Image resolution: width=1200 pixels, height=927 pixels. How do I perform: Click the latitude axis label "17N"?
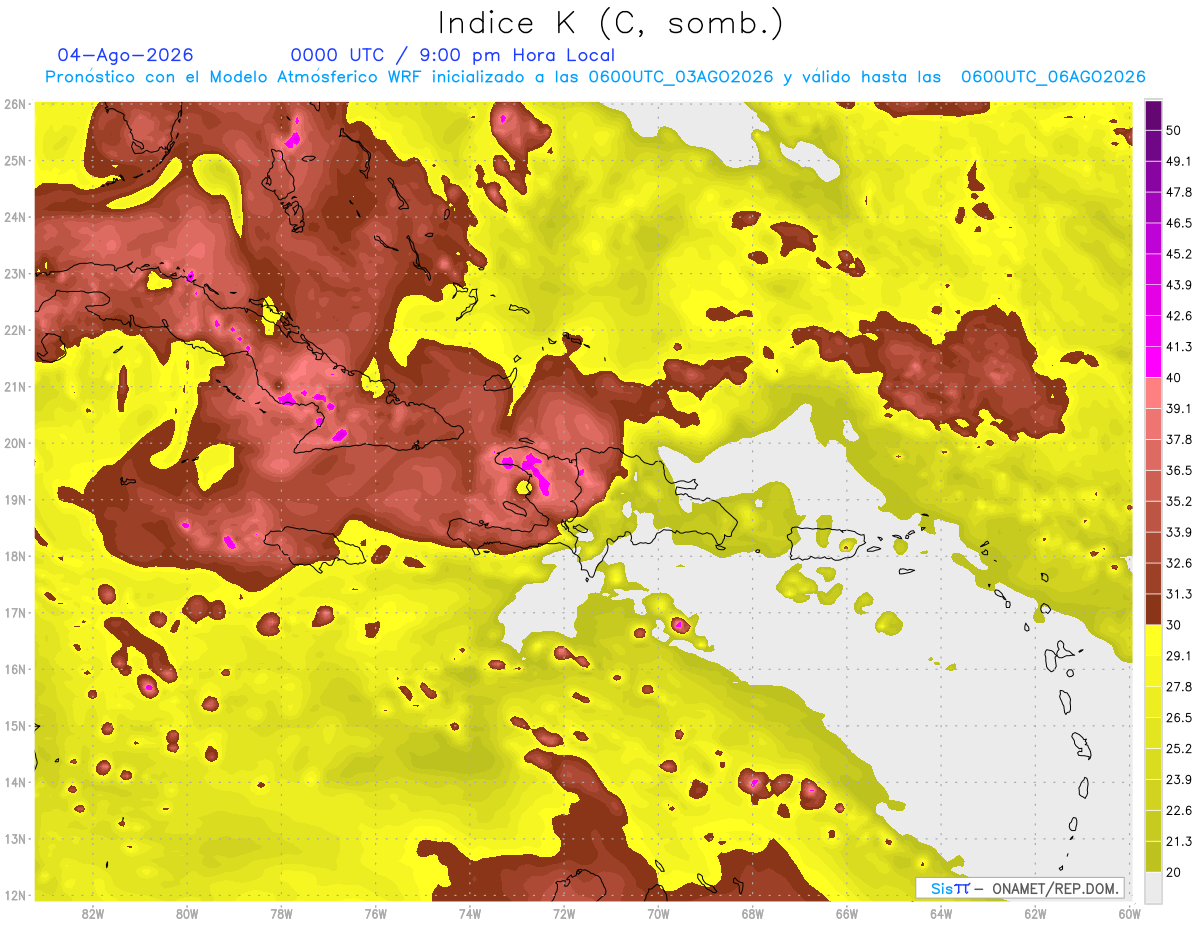pos(15,613)
